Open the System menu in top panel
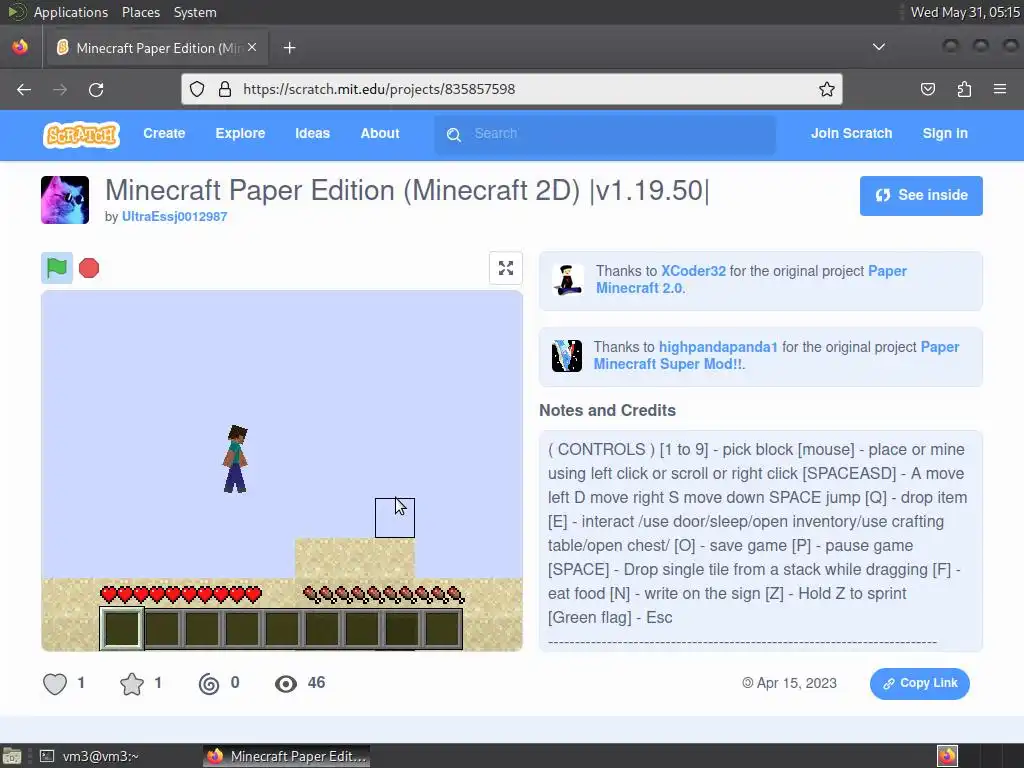 click(195, 12)
